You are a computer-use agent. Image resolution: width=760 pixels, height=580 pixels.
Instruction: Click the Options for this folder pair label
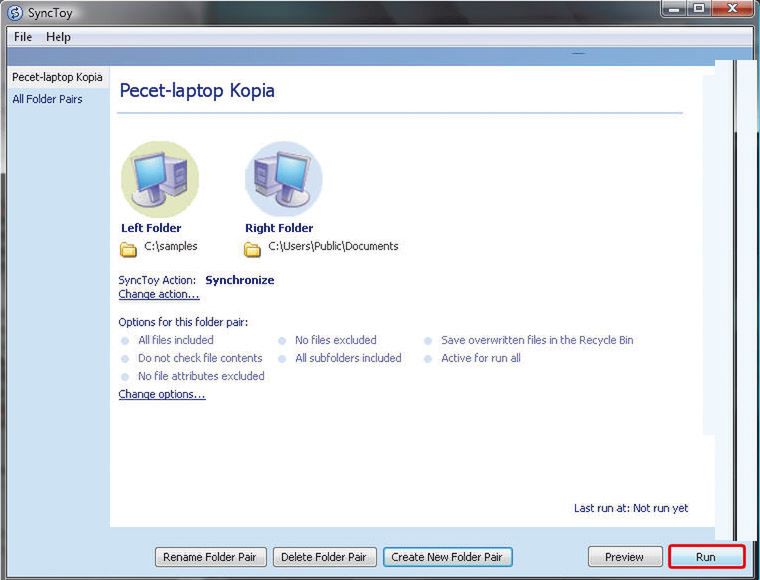click(183, 322)
